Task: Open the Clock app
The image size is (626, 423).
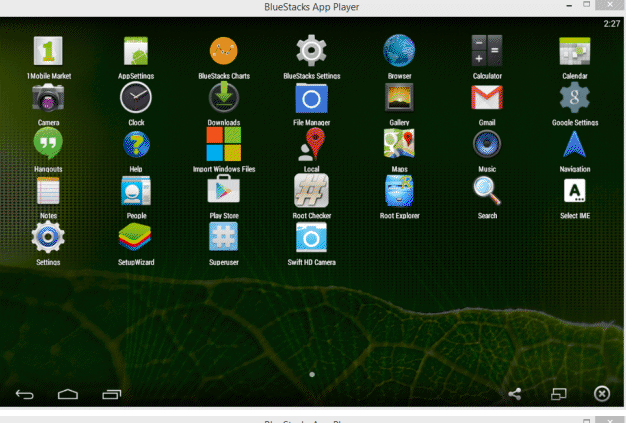Action: (x=136, y=97)
